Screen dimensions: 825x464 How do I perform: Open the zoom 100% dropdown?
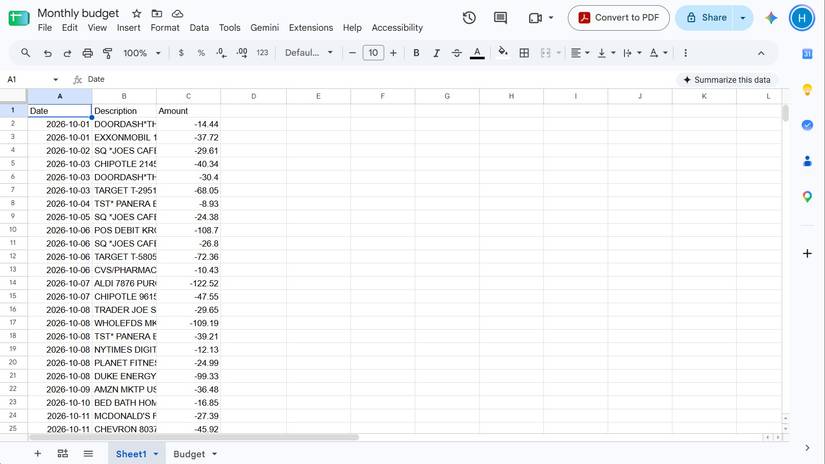142,53
